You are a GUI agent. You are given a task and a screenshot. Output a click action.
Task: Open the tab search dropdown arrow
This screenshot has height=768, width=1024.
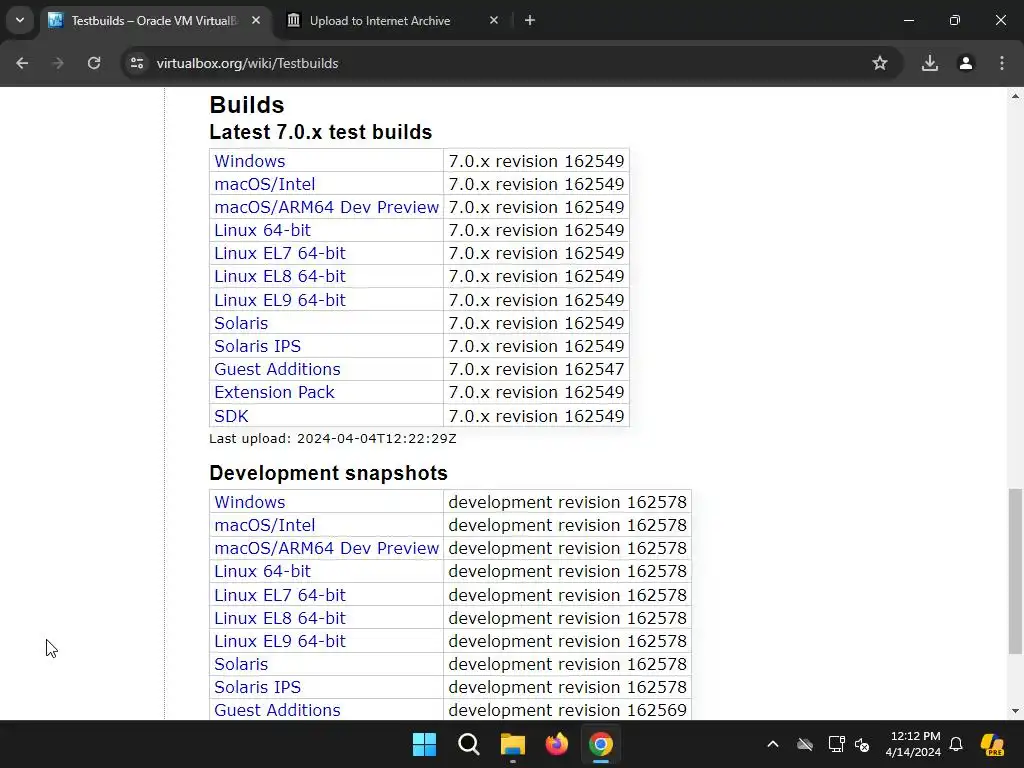(x=20, y=20)
